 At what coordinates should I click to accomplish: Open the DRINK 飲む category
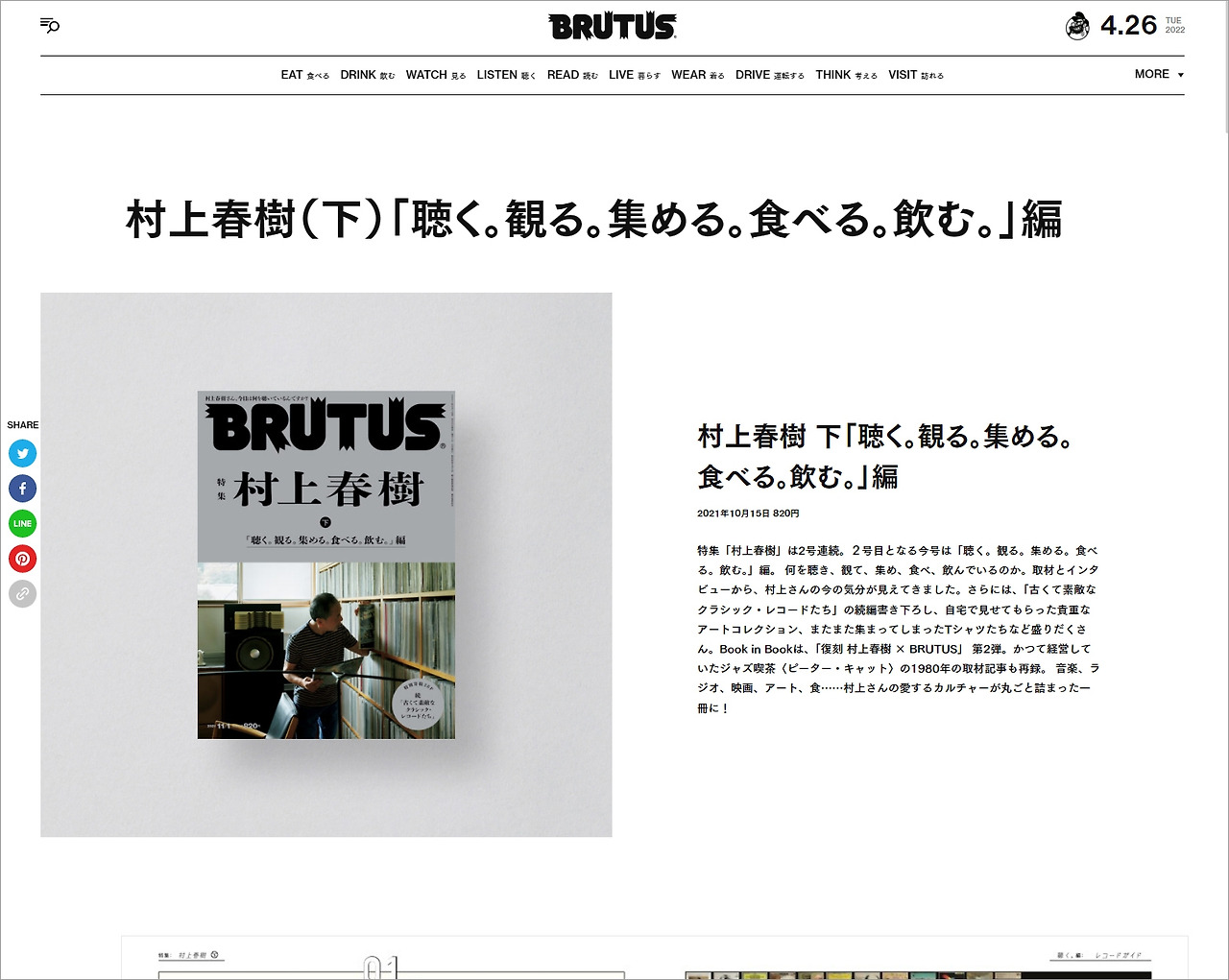pos(368,75)
